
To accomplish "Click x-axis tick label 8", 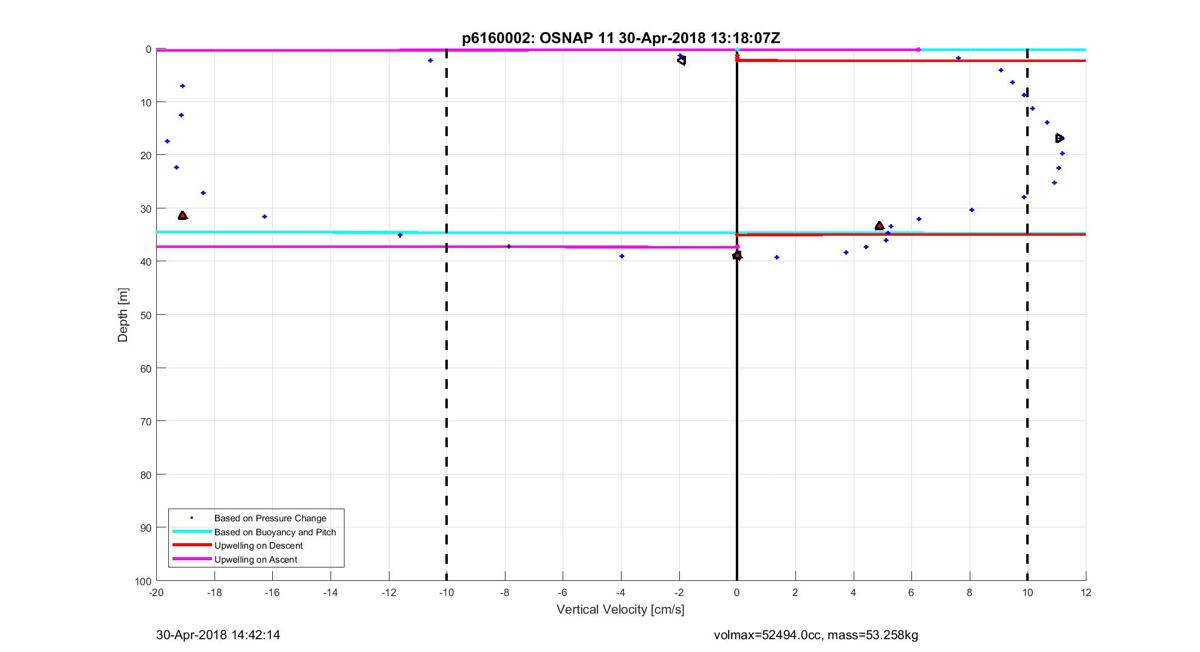I will [969, 592].
